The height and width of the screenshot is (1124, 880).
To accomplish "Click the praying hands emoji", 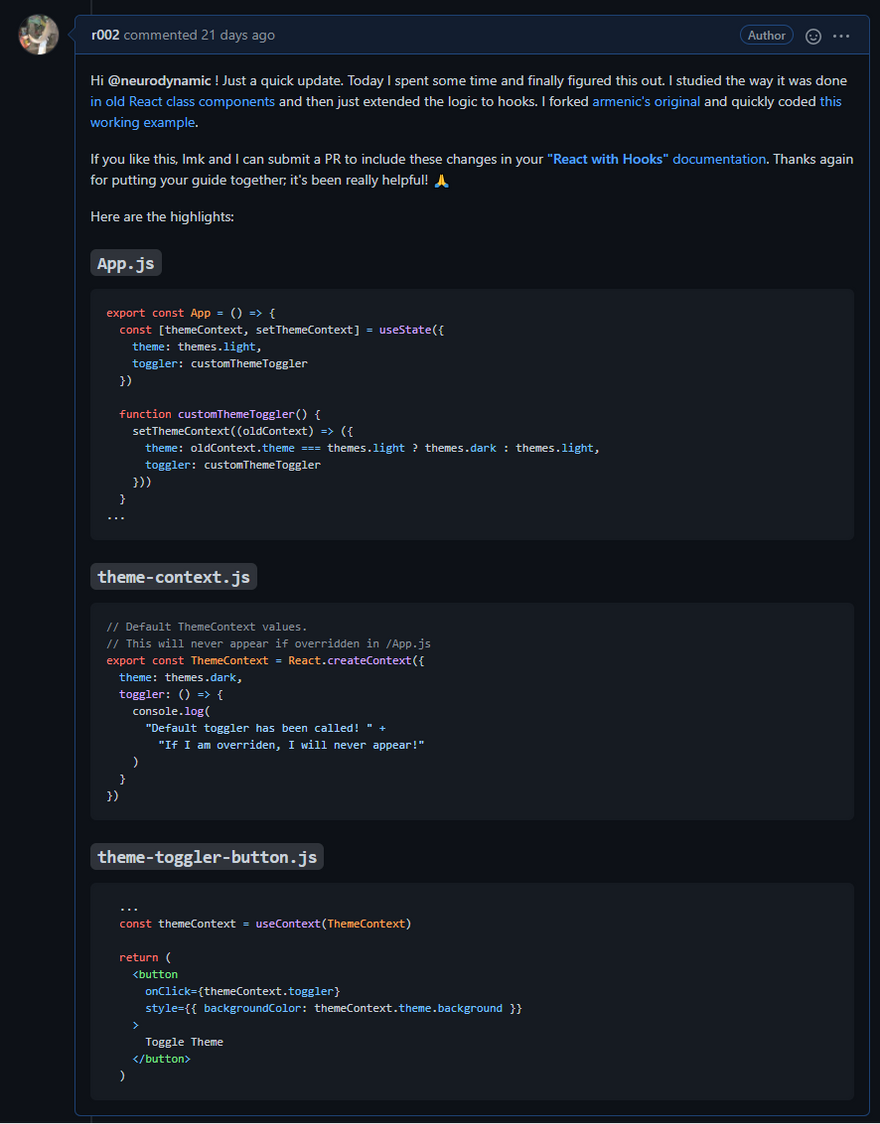I will 441,181.
